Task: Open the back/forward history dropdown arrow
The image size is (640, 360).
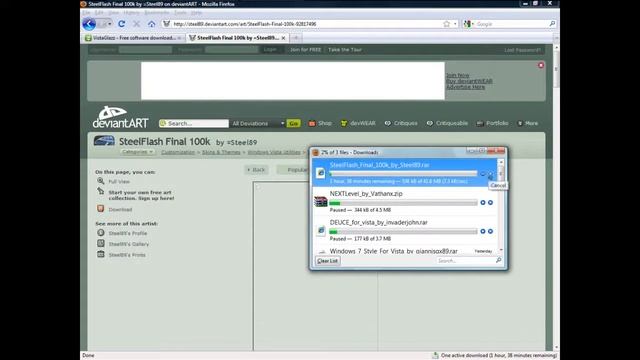Action: [x=109, y=24]
